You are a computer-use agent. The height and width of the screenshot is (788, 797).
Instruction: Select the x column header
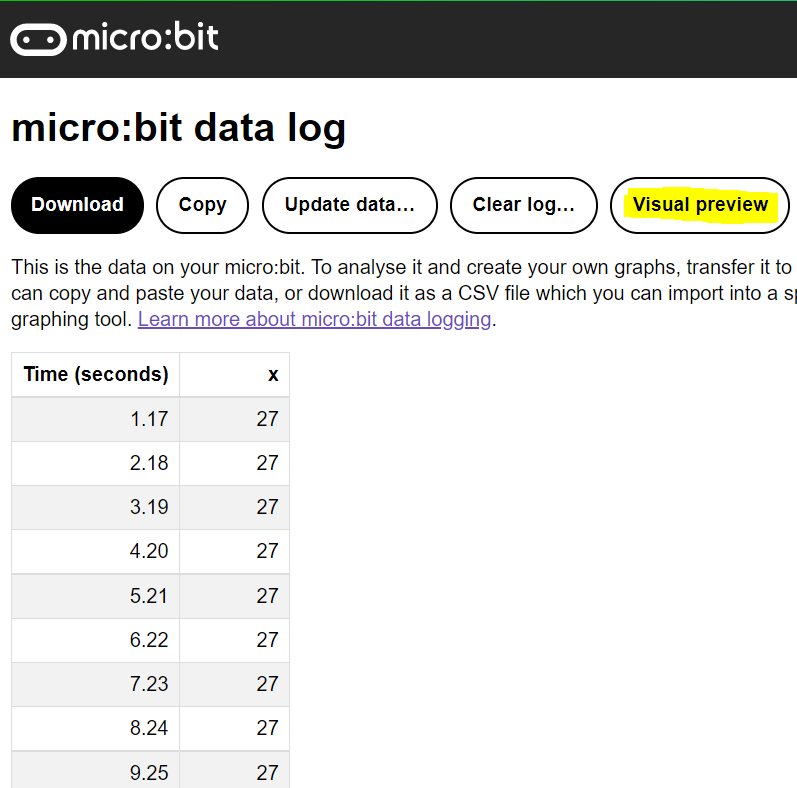point(234,375)
